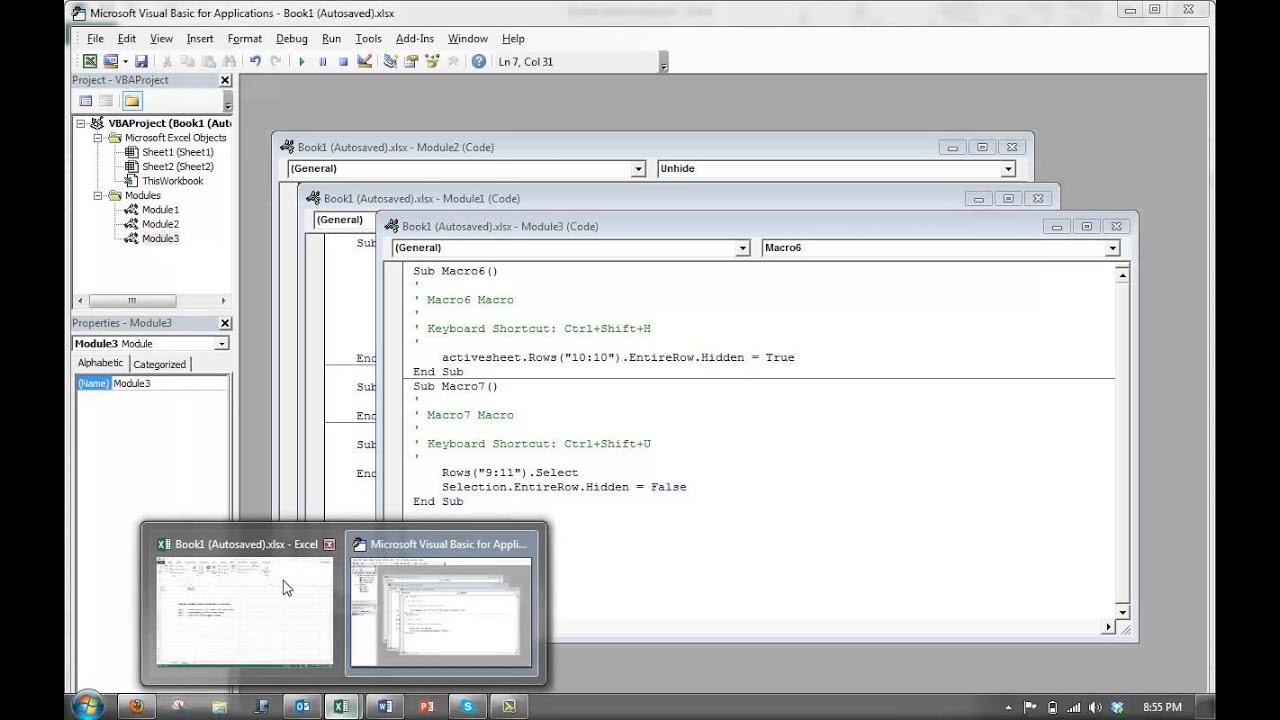This screenshot has height=720, width=1280.
Task: Select Sheet1 (Sheet1) in project tree
Action: point(177,152)
